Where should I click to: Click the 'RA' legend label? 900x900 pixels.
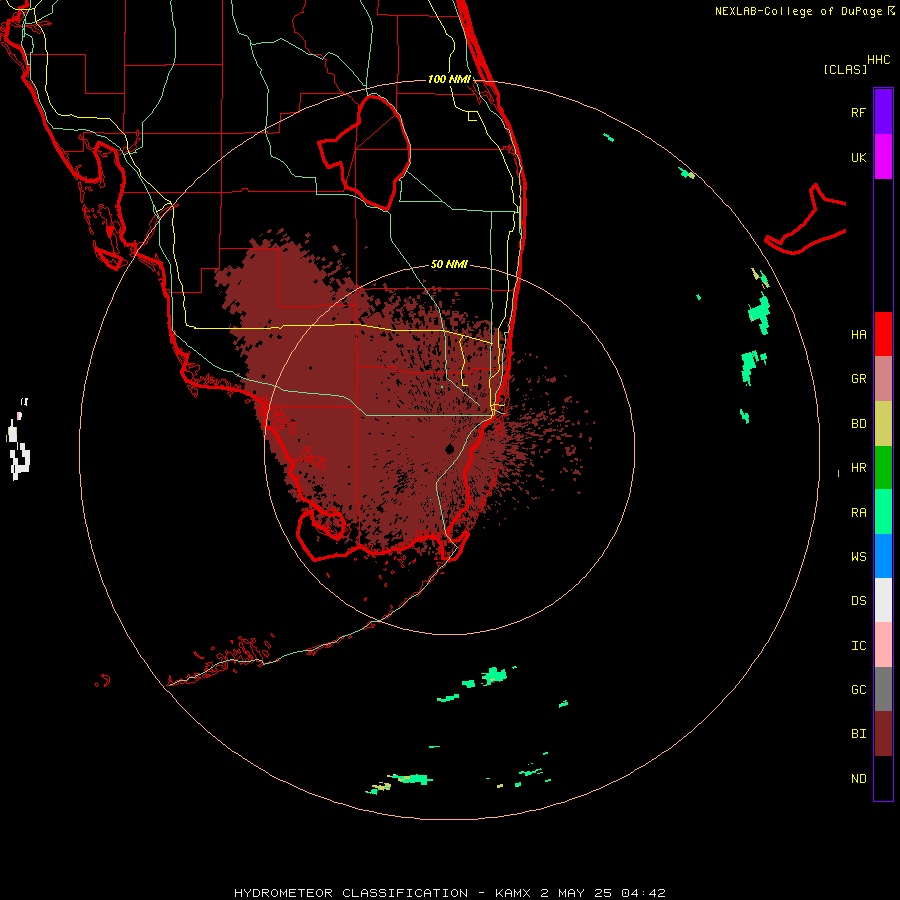tap(859, 513)
